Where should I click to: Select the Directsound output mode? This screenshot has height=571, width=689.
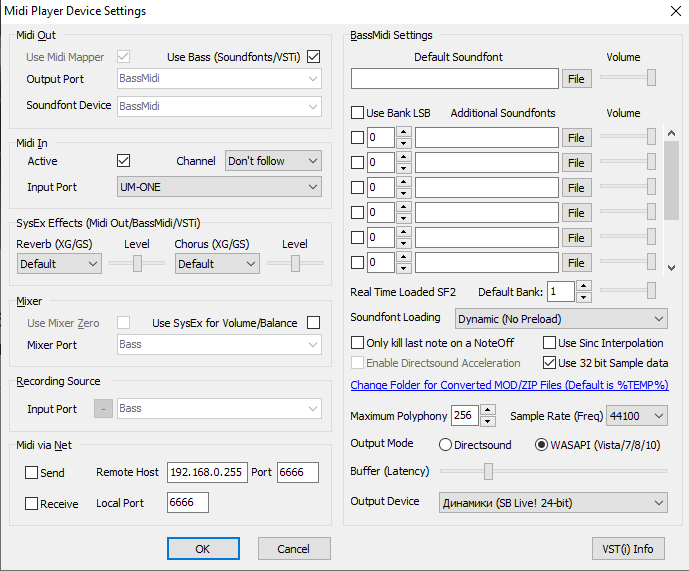pos(446,444)
